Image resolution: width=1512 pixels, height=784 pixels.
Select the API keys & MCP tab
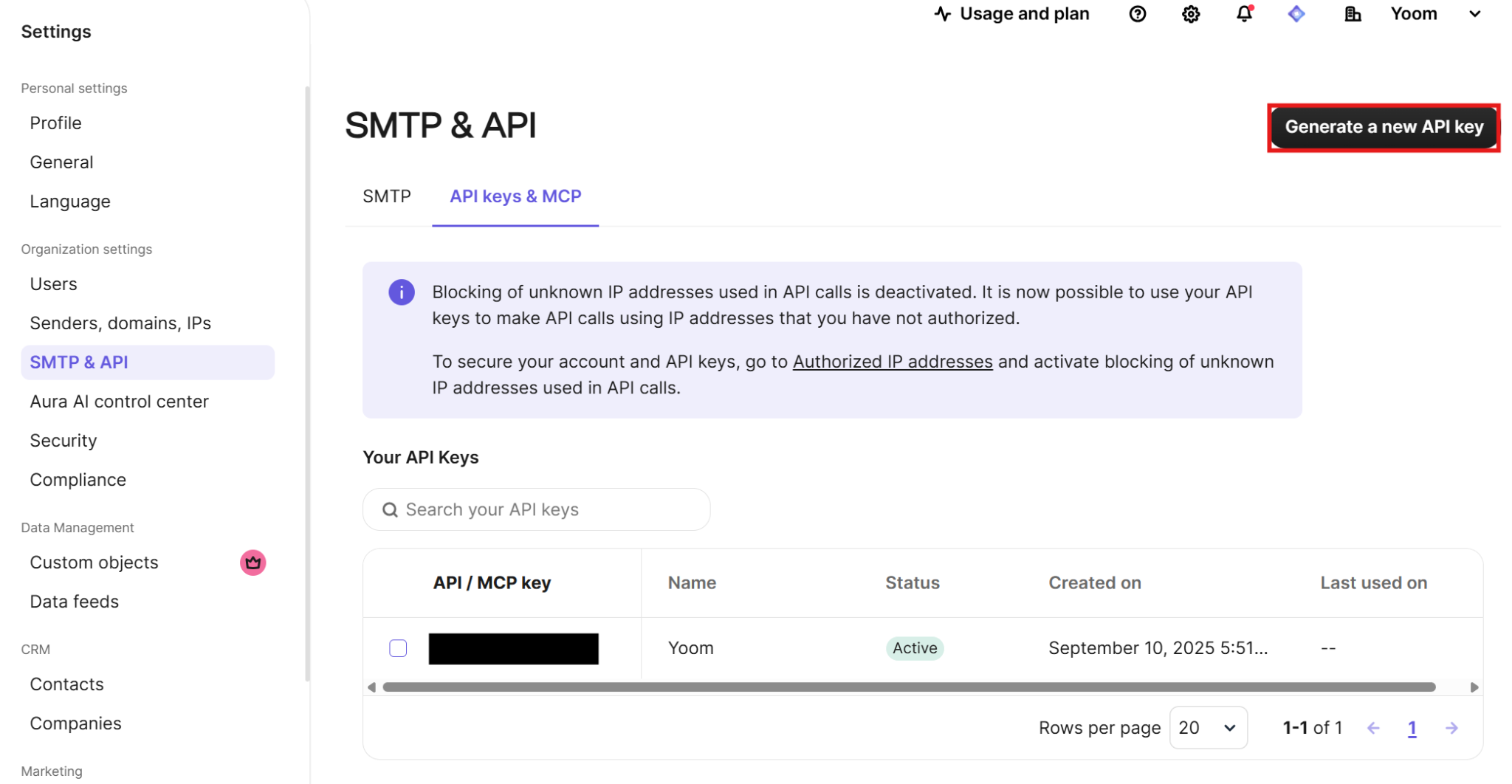(x=515, y=196)
